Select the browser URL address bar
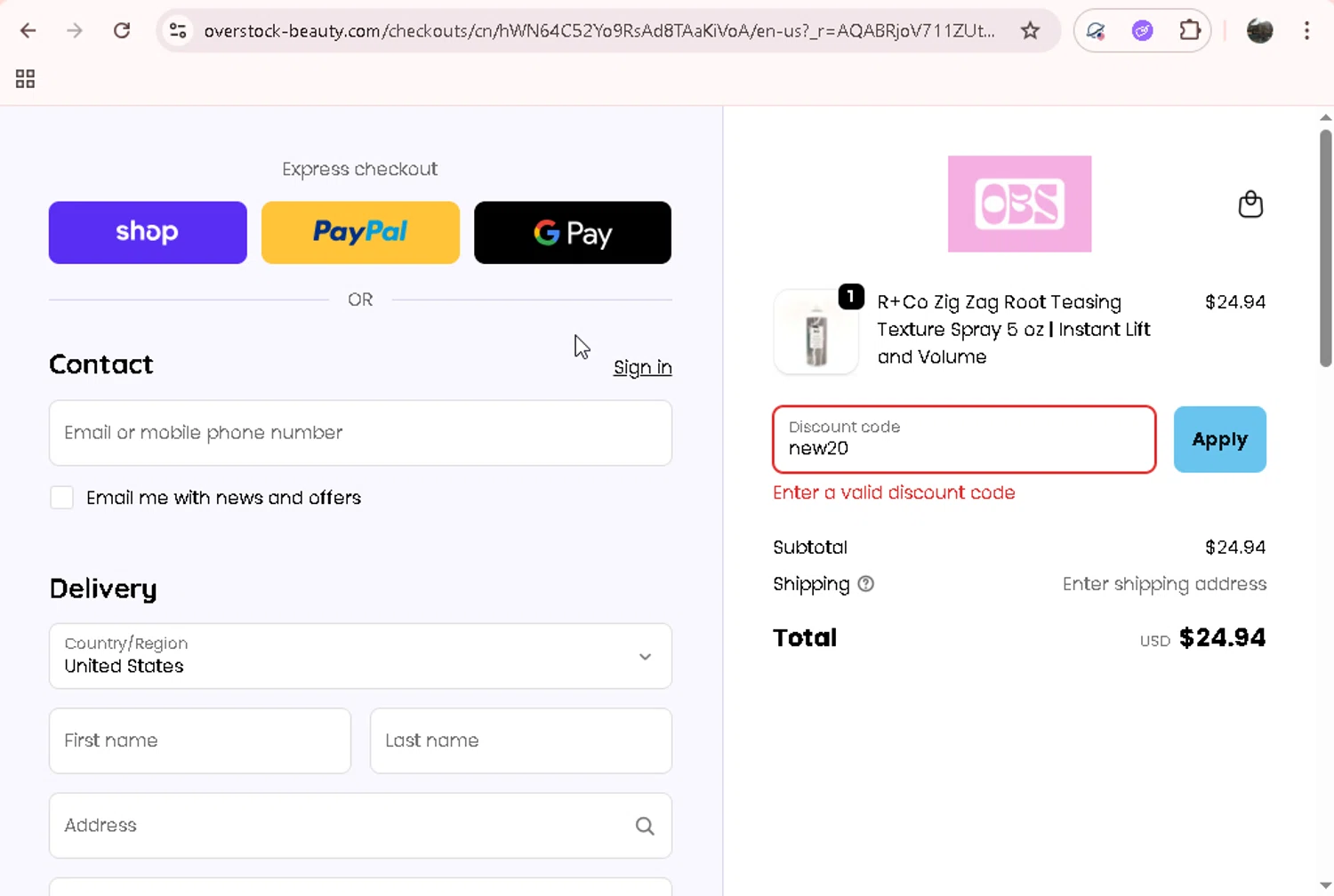This screenshot has width=1334, height=896. (x=599, y=30)
